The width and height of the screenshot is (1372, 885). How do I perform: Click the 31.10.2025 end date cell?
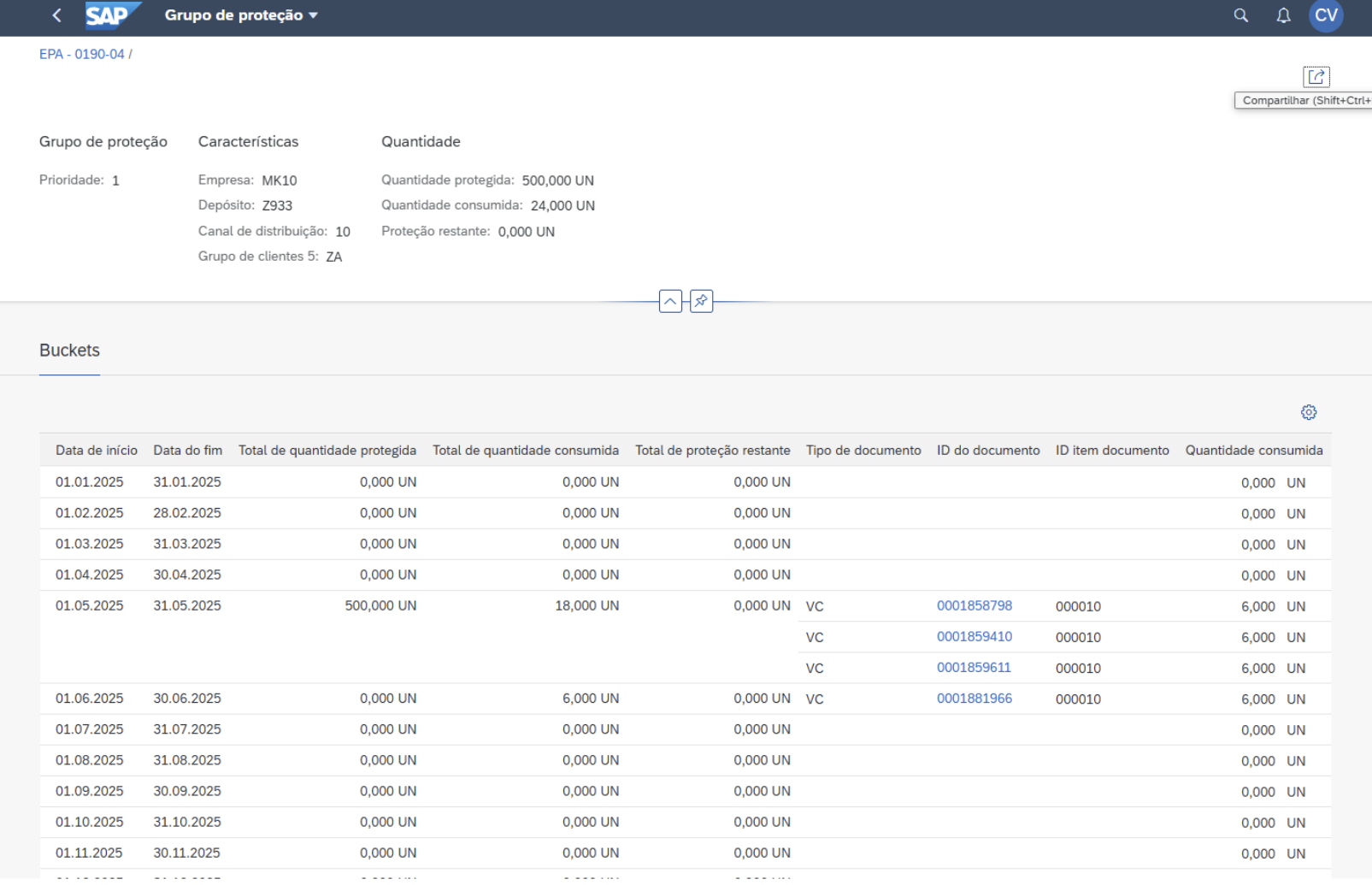187,821
